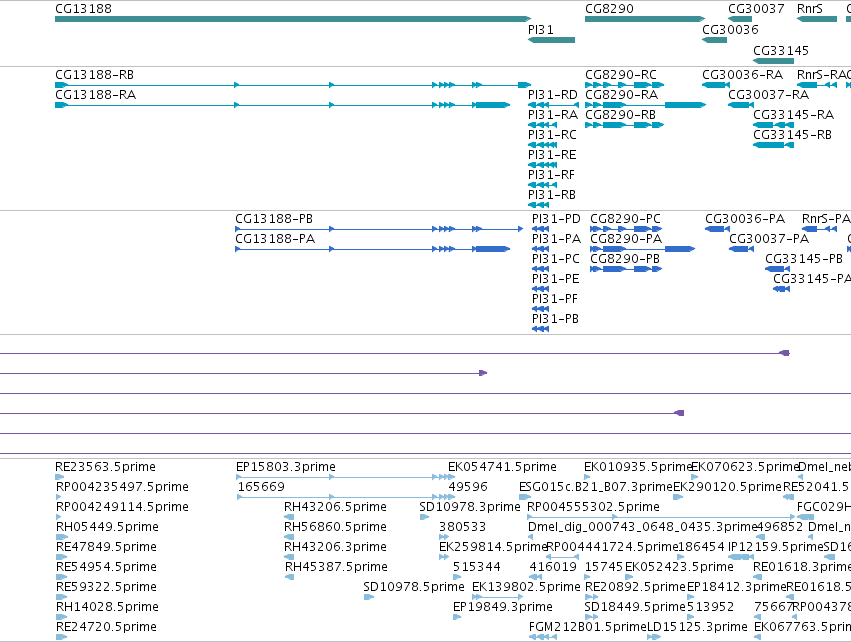
Task: Click the RH43206.3prime EST label
Action: click(335, 546)
